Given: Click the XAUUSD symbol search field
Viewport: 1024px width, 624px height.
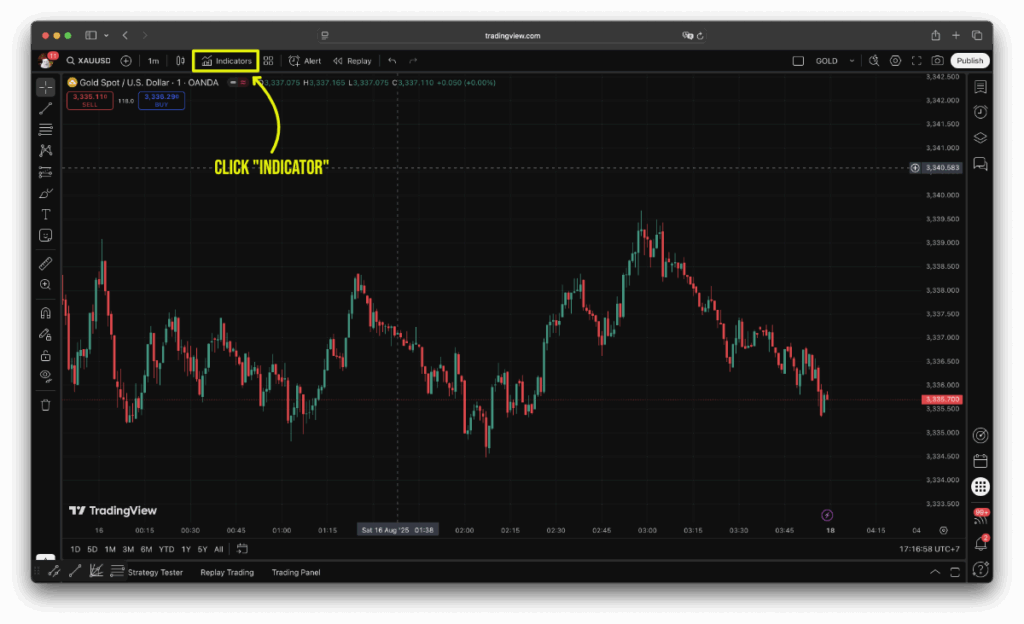Looking at the screenshot, I should pyautogui.click(x=92, y=61).
